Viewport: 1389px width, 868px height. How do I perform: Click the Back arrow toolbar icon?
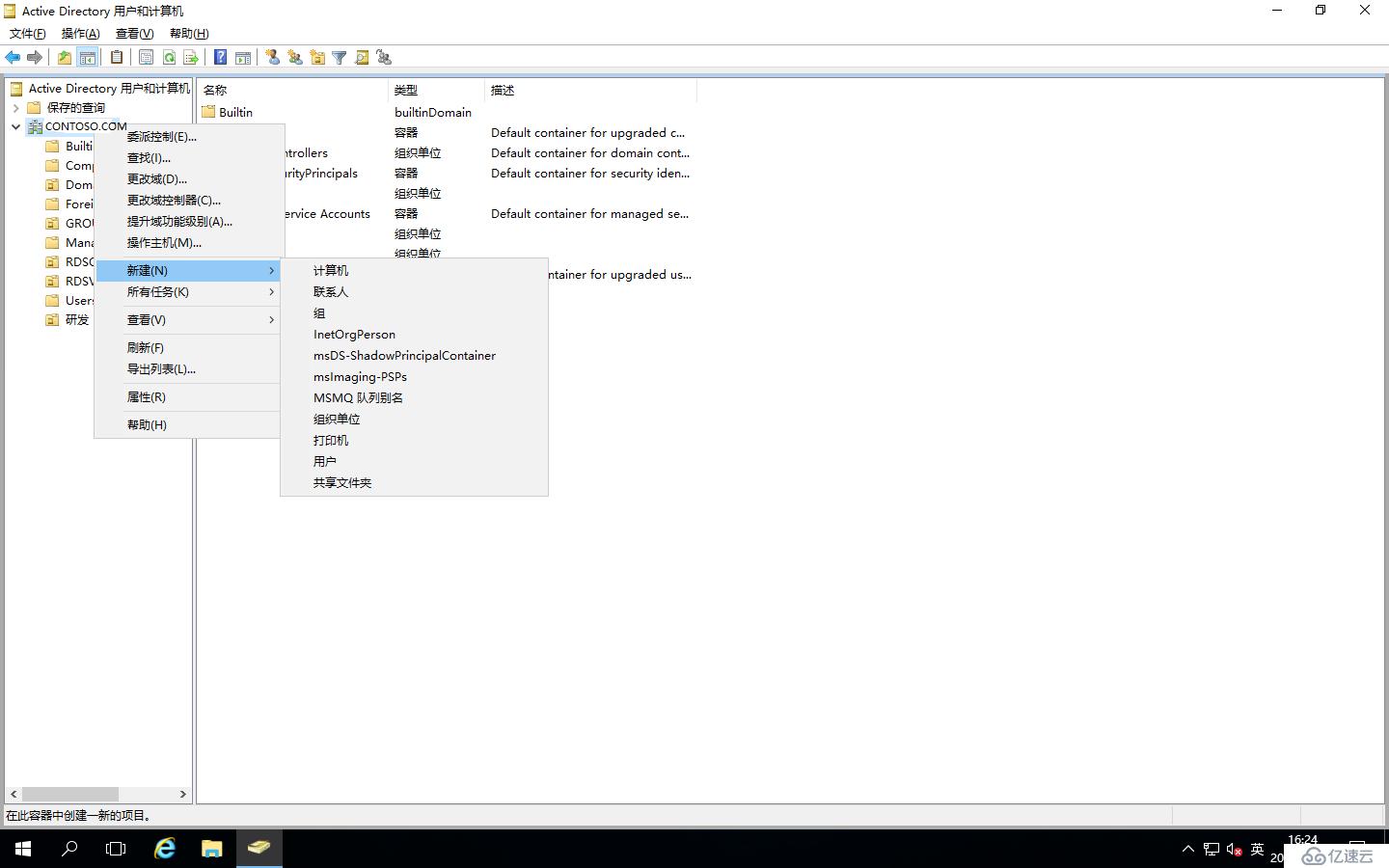point(13,58)
